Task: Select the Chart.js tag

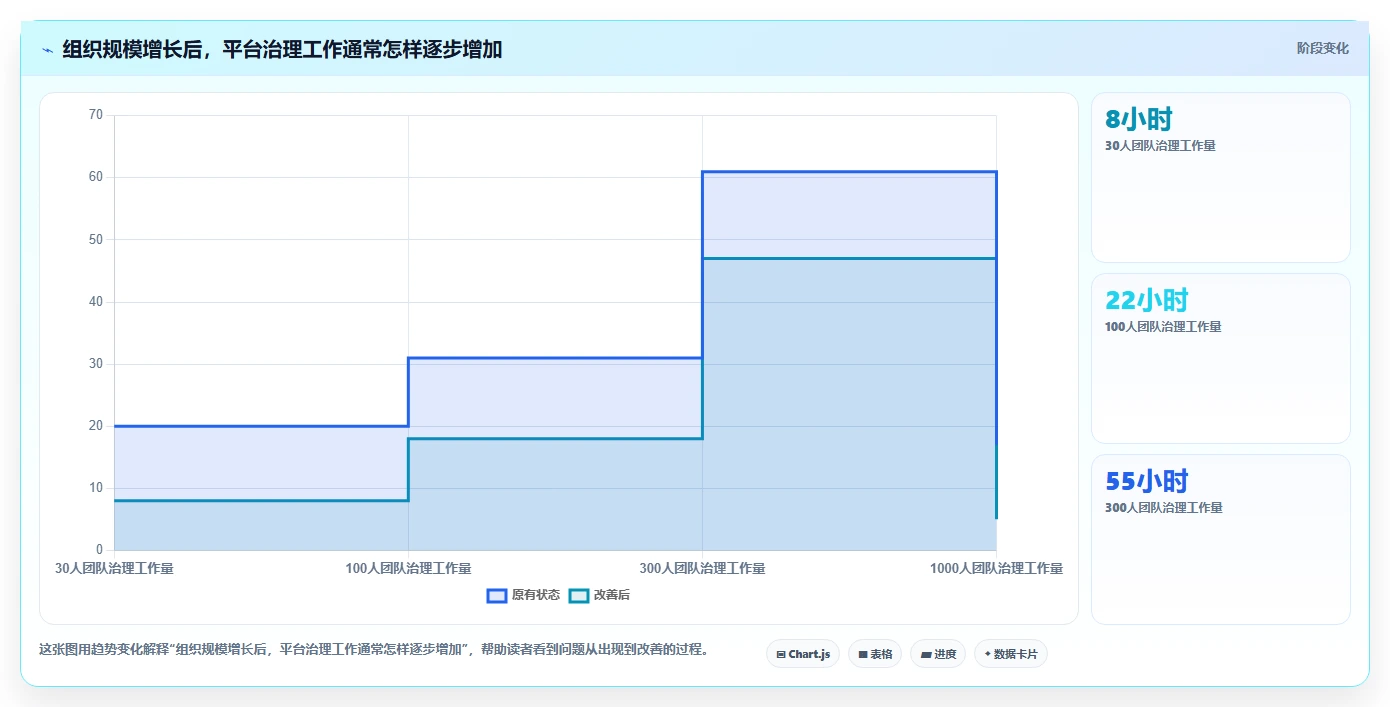Action: (x=803, y=654)
